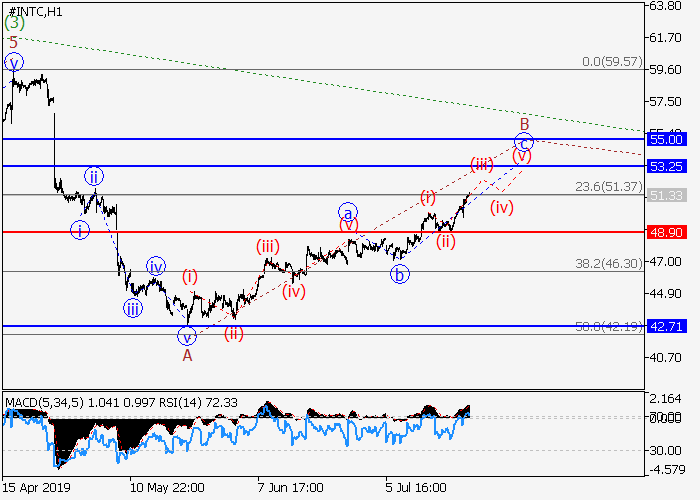
Task: Click the gray 51.33 current price tag
Action: pos(665,195)
